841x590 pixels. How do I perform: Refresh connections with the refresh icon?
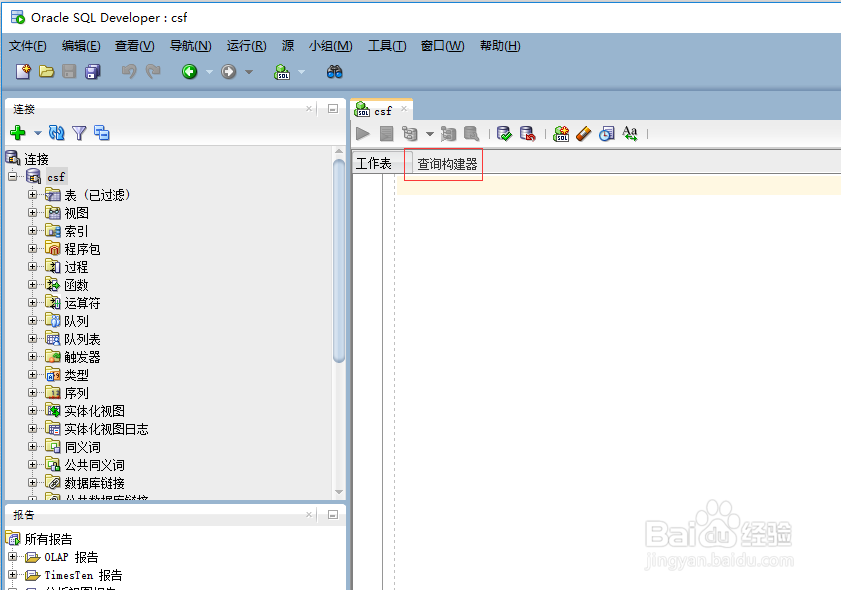(56, 132)
